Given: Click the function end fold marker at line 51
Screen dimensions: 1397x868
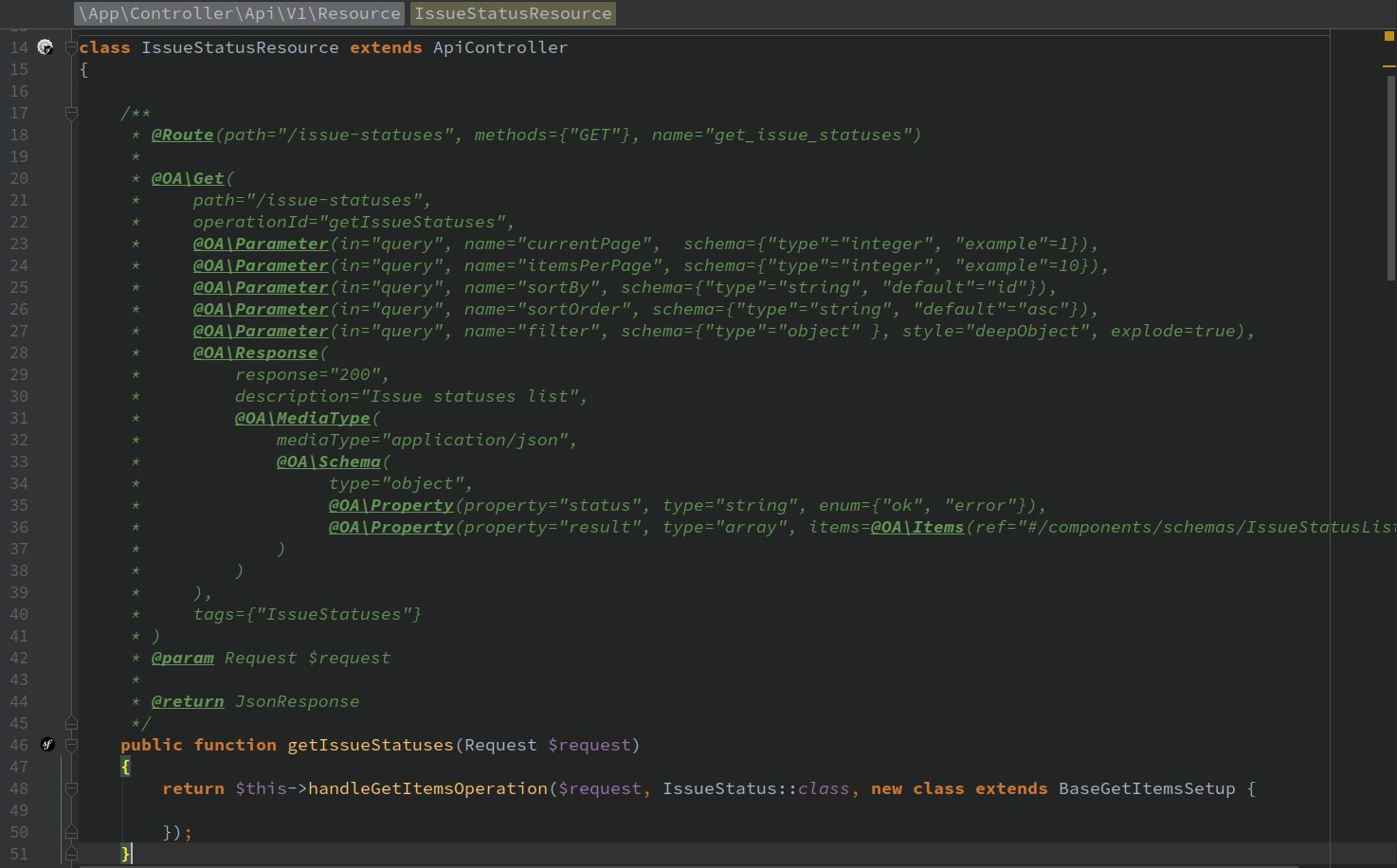Looking at the screenshot, I should [70, 854].
